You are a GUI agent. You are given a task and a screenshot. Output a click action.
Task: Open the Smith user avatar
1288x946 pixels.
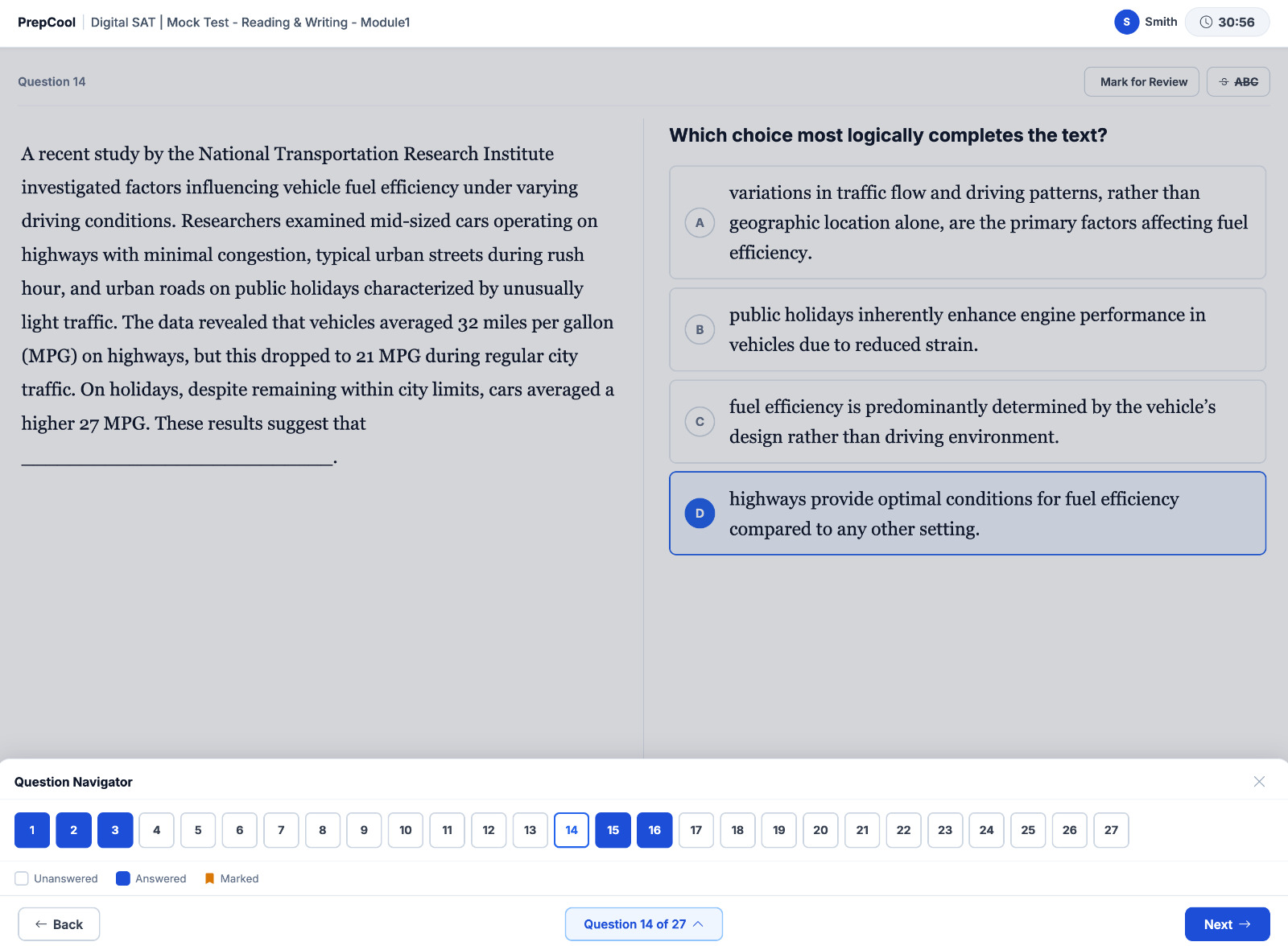click(x=1126, y=23)
